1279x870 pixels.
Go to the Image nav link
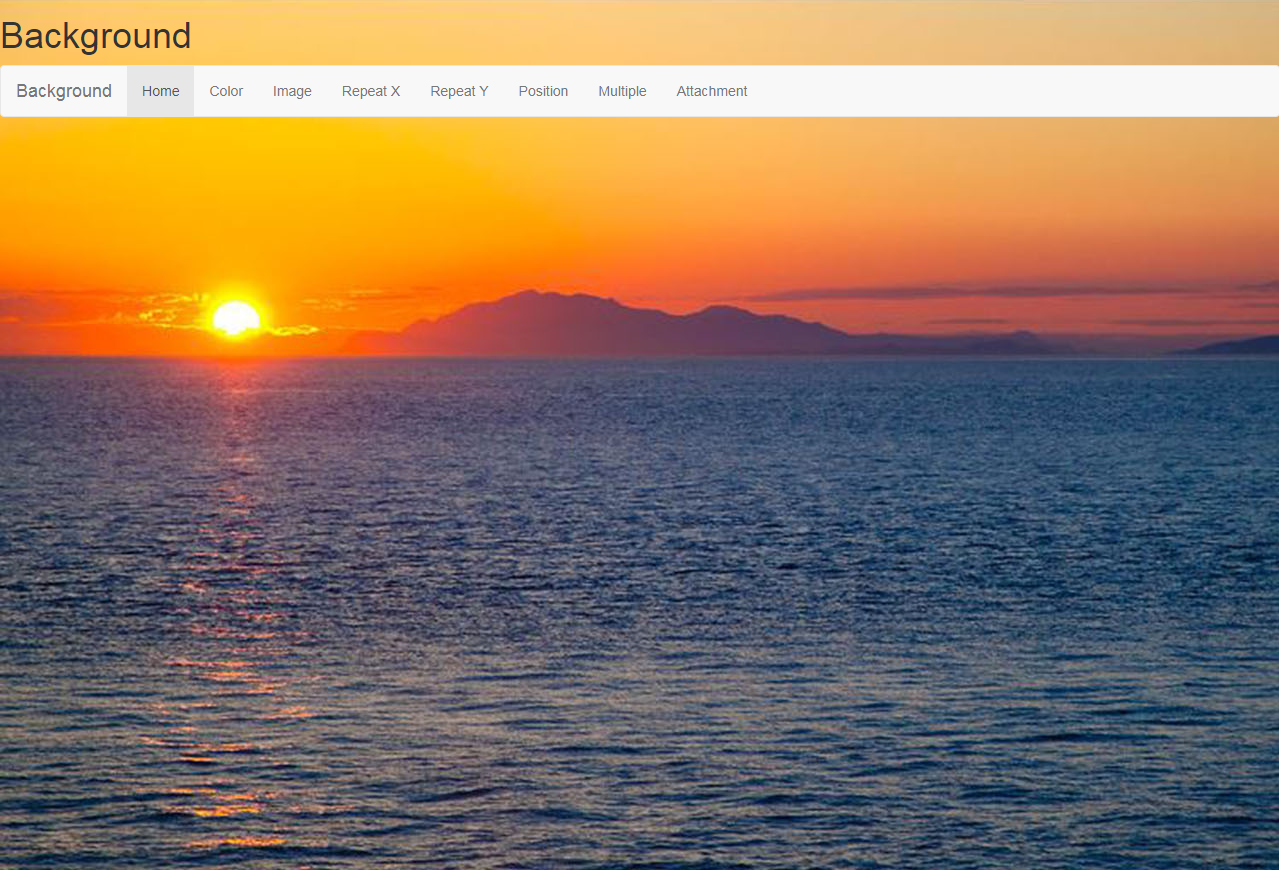292,91
